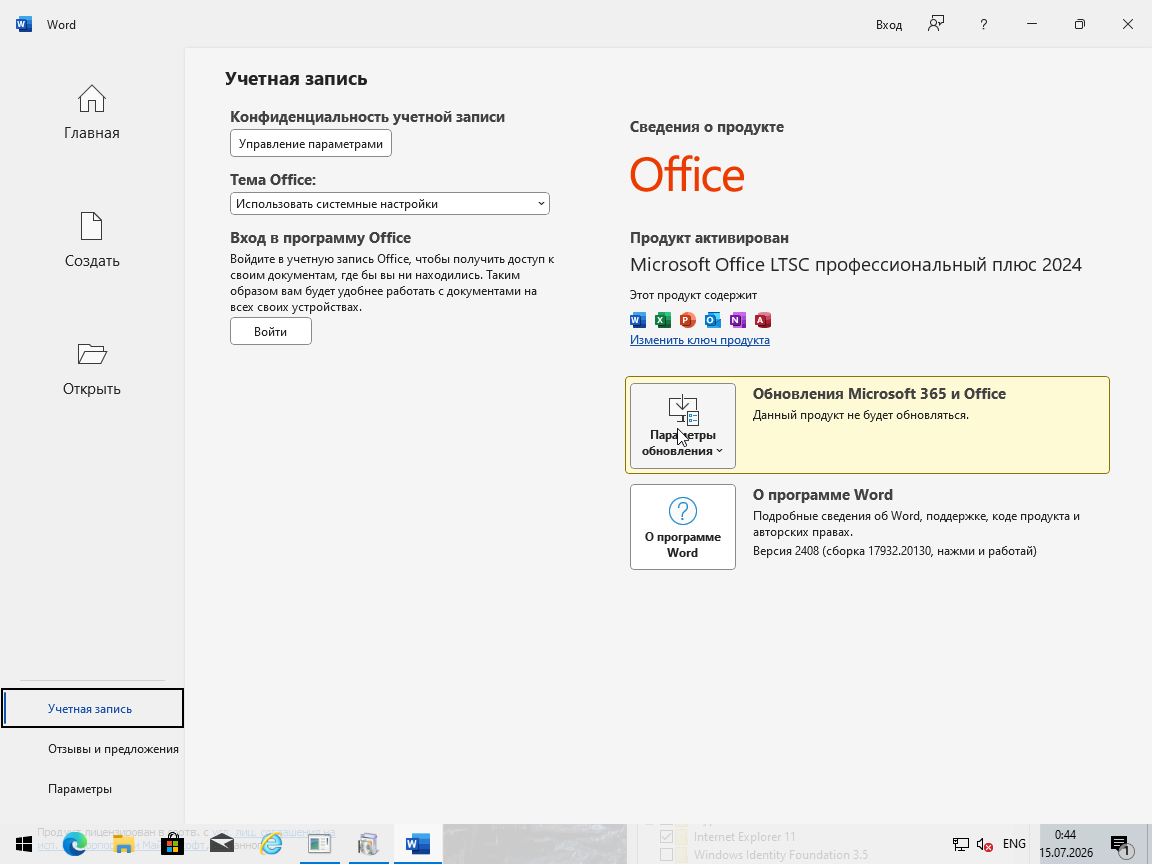Open the Создать (New) page
Image resolution: width=1152 pixels, height=864 pixels.
[x=91, y=240]
